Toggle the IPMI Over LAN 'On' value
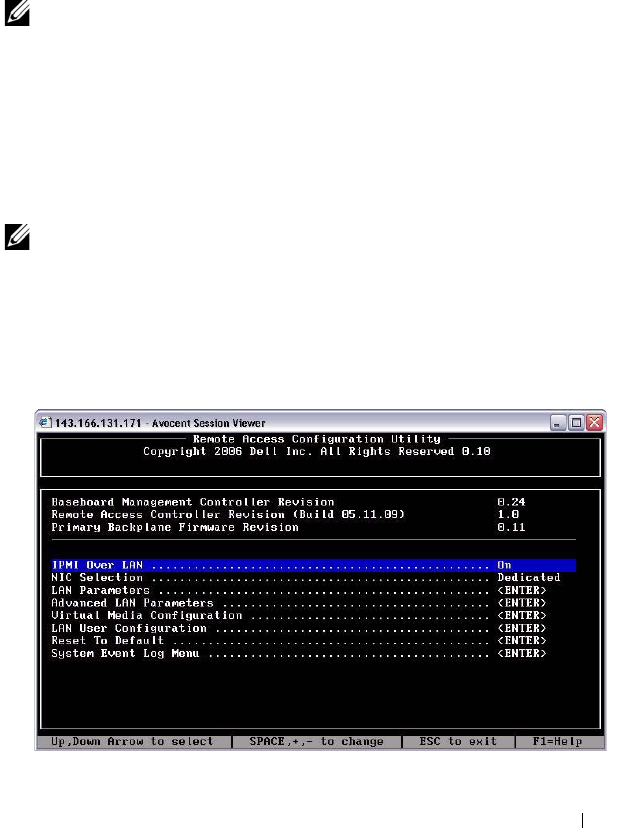The height and width of the screenshot is (828, 641). 504,565
